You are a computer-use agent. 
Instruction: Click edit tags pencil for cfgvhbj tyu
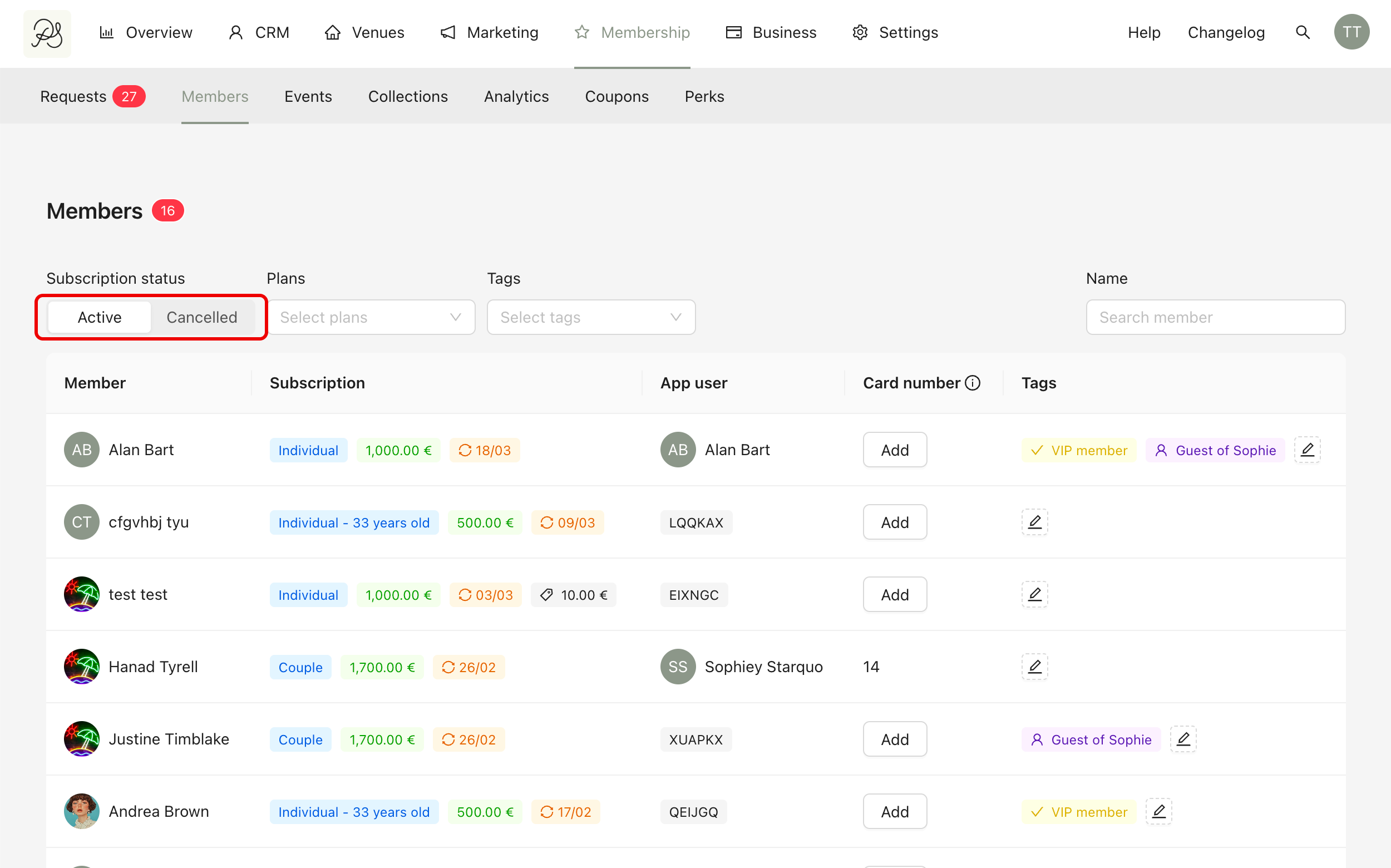coord(1034,522)
